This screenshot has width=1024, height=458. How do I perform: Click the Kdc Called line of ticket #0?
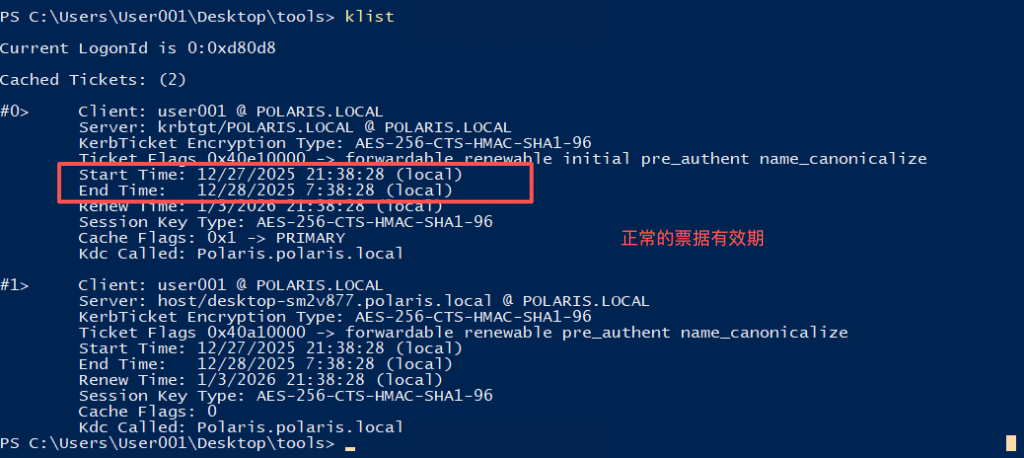pos(240,254)
